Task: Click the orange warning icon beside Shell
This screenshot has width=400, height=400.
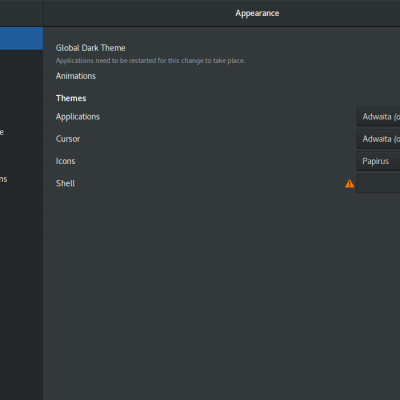Action: coord(349,184)
